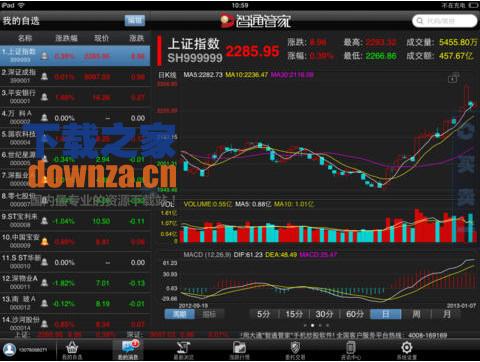Select the 13.南玻A row
The width and height of the screenshot is (480, 362).
tap(75, 303)
